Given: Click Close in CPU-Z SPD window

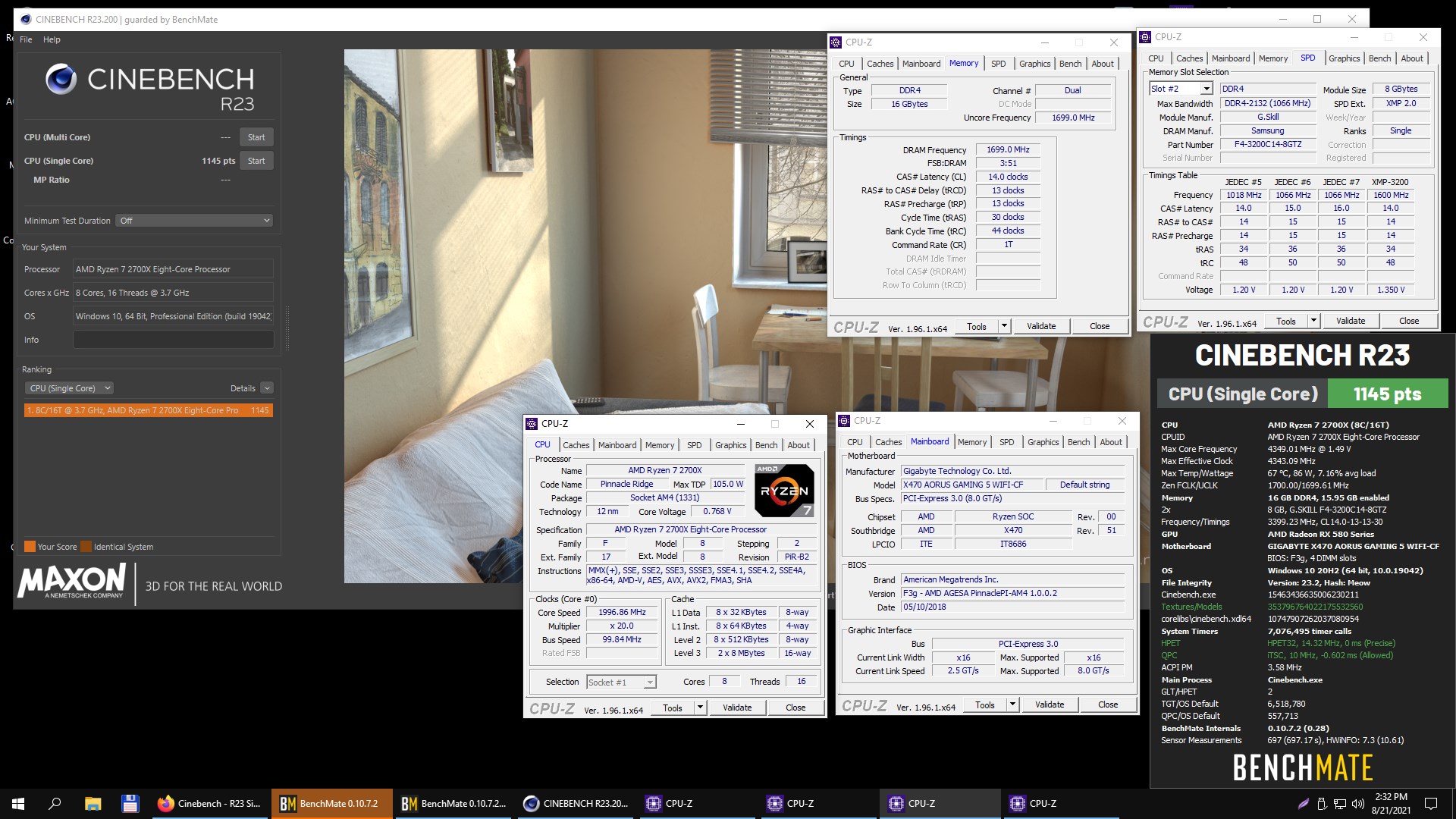Looking at the screenshot, I should pos(1409,321).
